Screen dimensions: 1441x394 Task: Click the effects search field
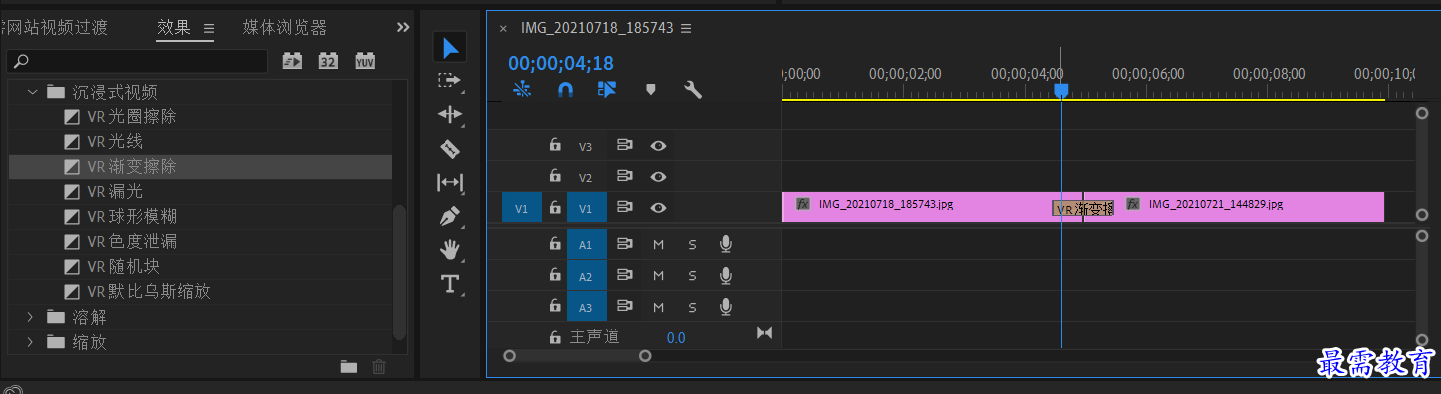[137, 62]
